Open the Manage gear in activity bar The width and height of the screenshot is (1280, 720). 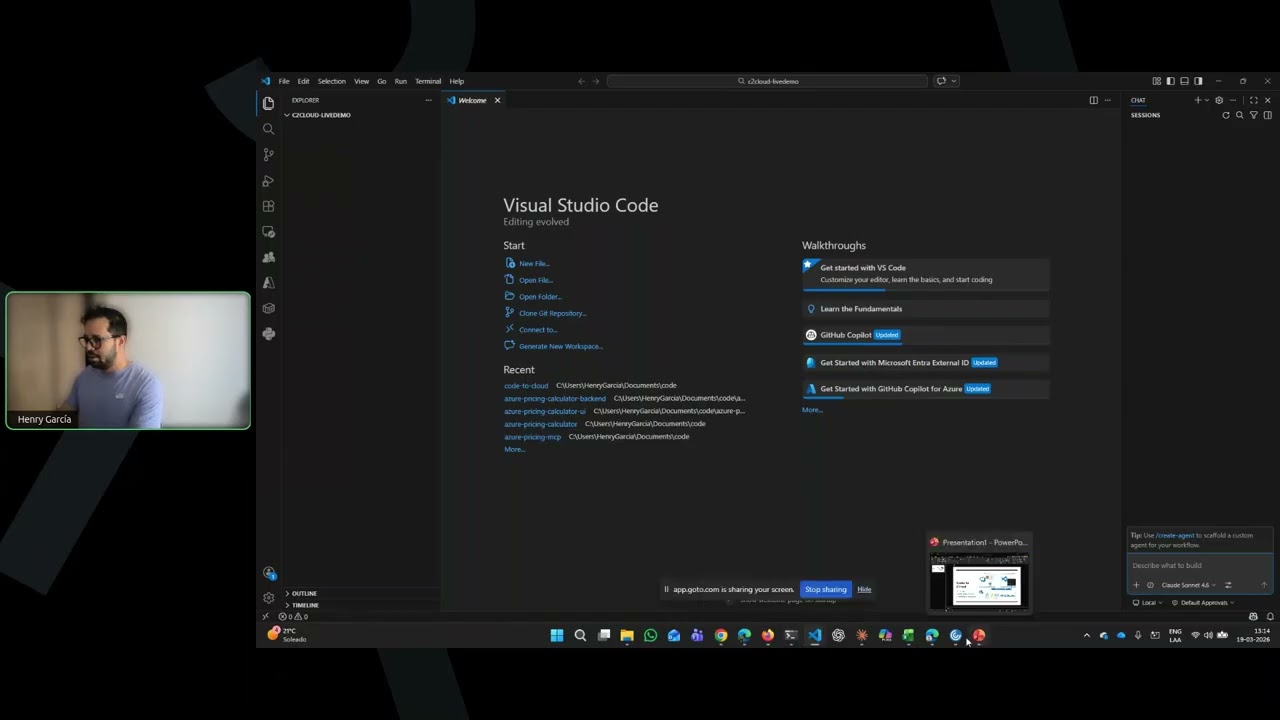(268, 598)
